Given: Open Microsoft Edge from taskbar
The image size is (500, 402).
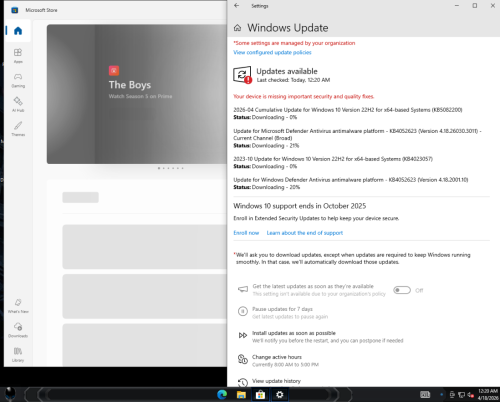Looking at the screenshot, I should (222, 395).
